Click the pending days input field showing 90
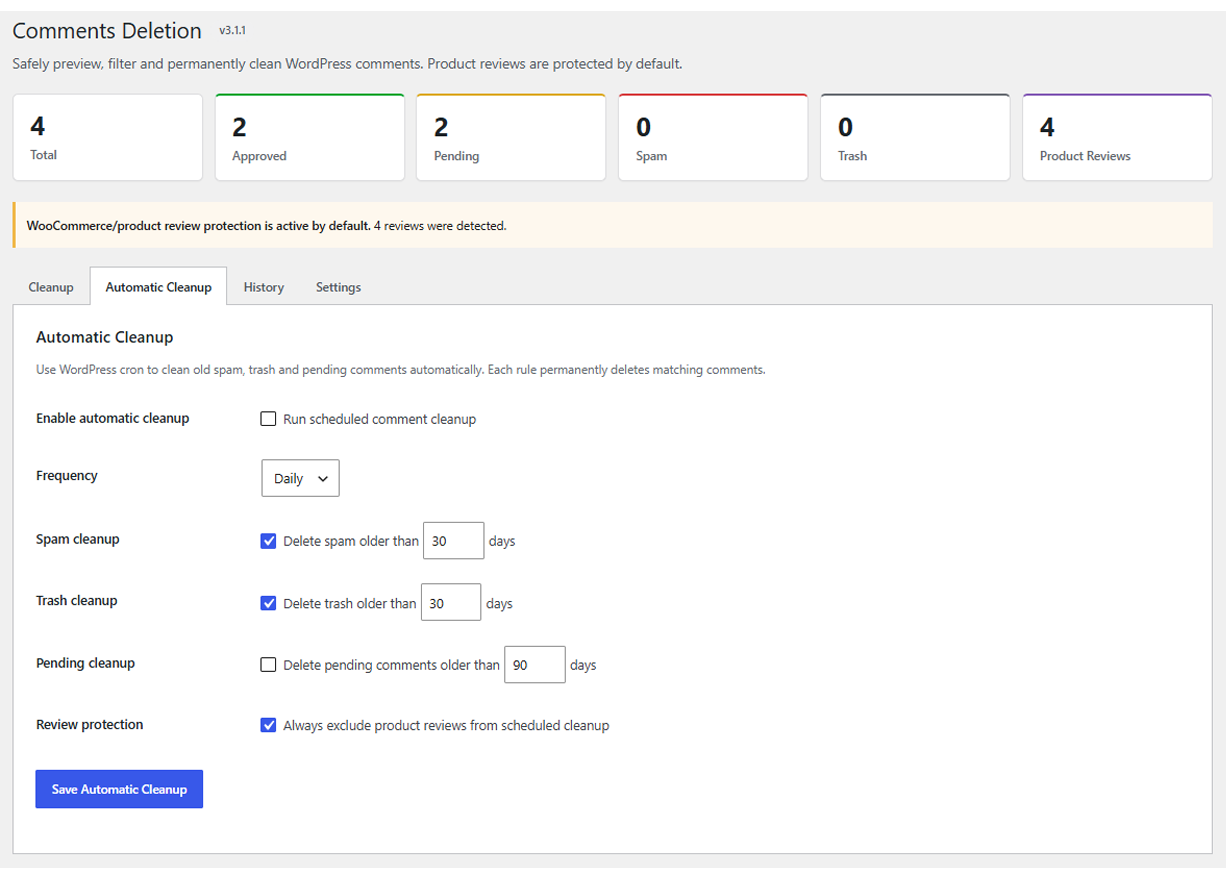Viewport: 1226px width, 883px height. point(535,665)
